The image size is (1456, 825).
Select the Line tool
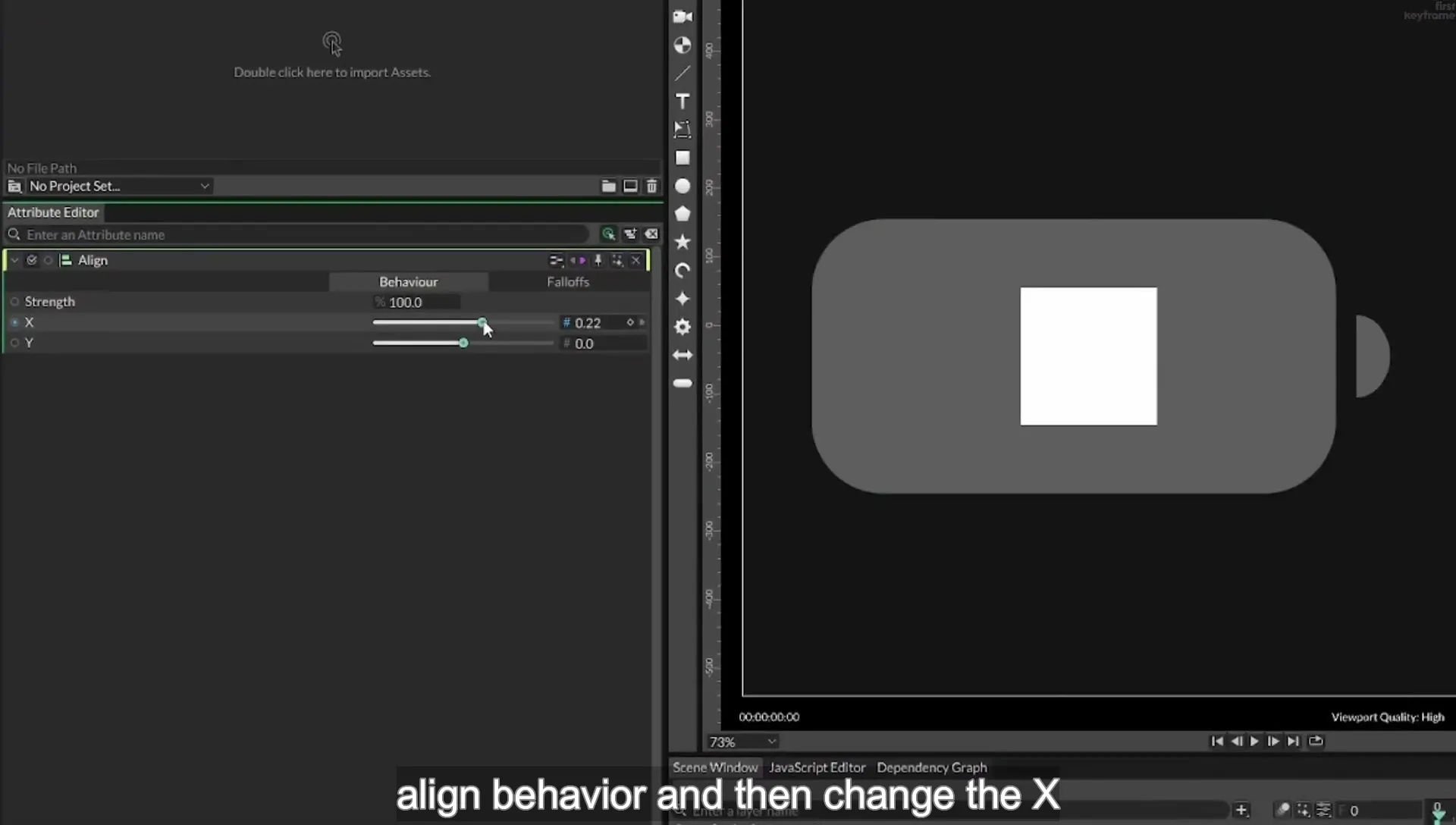(682, 74)
